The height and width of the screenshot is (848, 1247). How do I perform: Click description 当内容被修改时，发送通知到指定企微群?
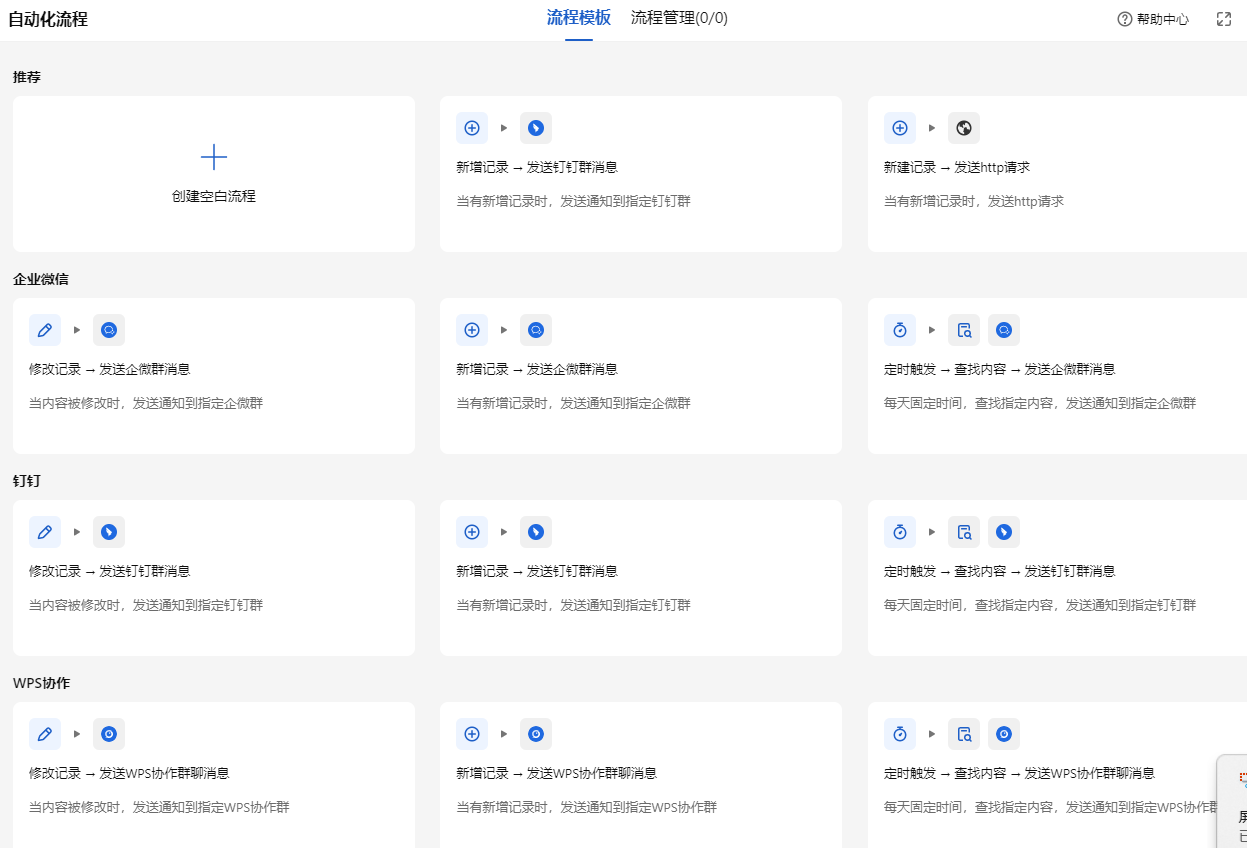[x=146, y=403]
